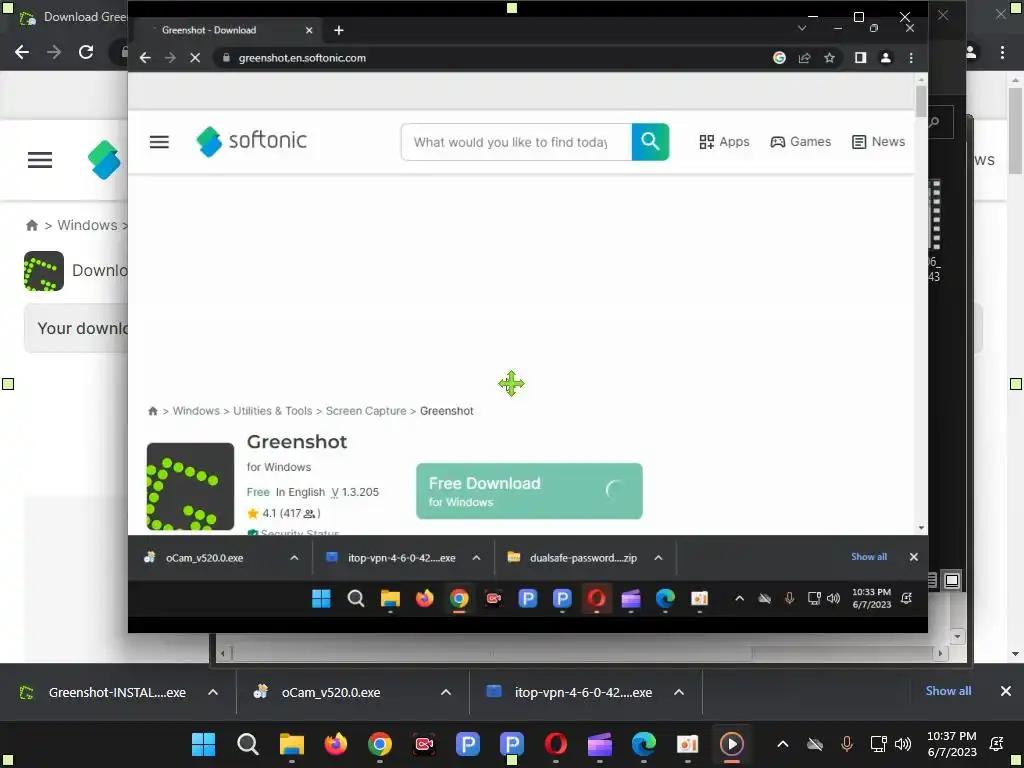Expand itop-vpn exe options in bottom download bar
Image resolution: width=1024 pixels, height=768 pixels.
click(679, 692)
